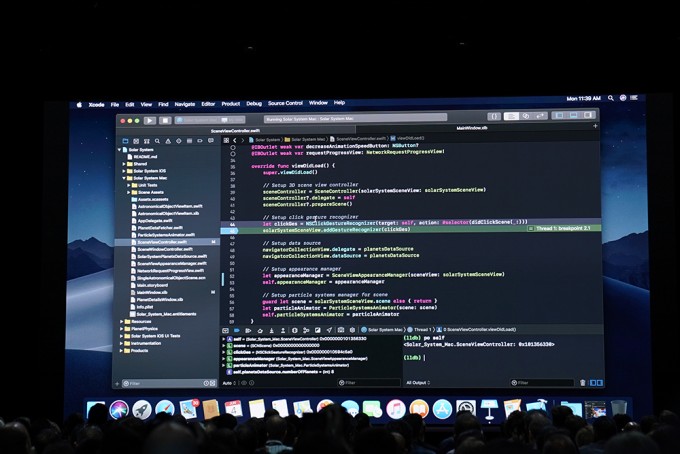The width and height of the screenshot is (680, 454).
Task: Expand the self variable in debugger
Action: [x=224, y=339]
